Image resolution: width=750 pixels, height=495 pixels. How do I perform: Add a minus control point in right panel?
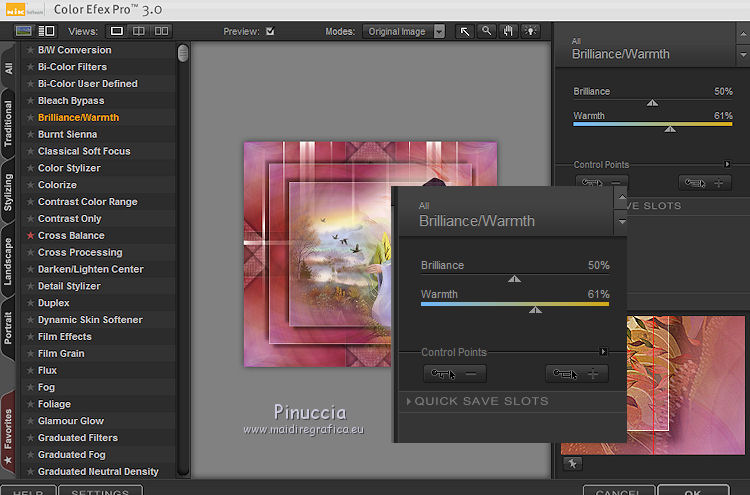(x=602, y=182)
